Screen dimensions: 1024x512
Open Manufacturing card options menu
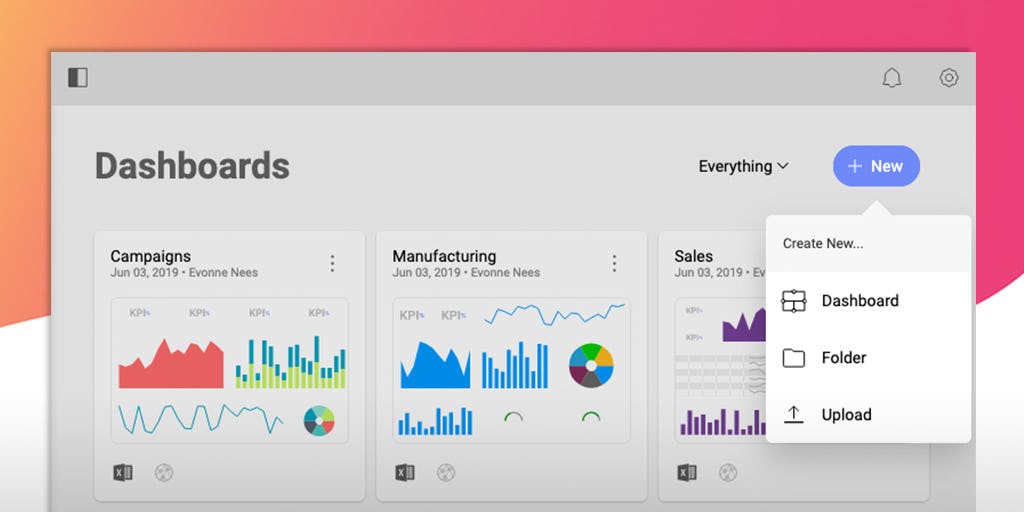614,263
